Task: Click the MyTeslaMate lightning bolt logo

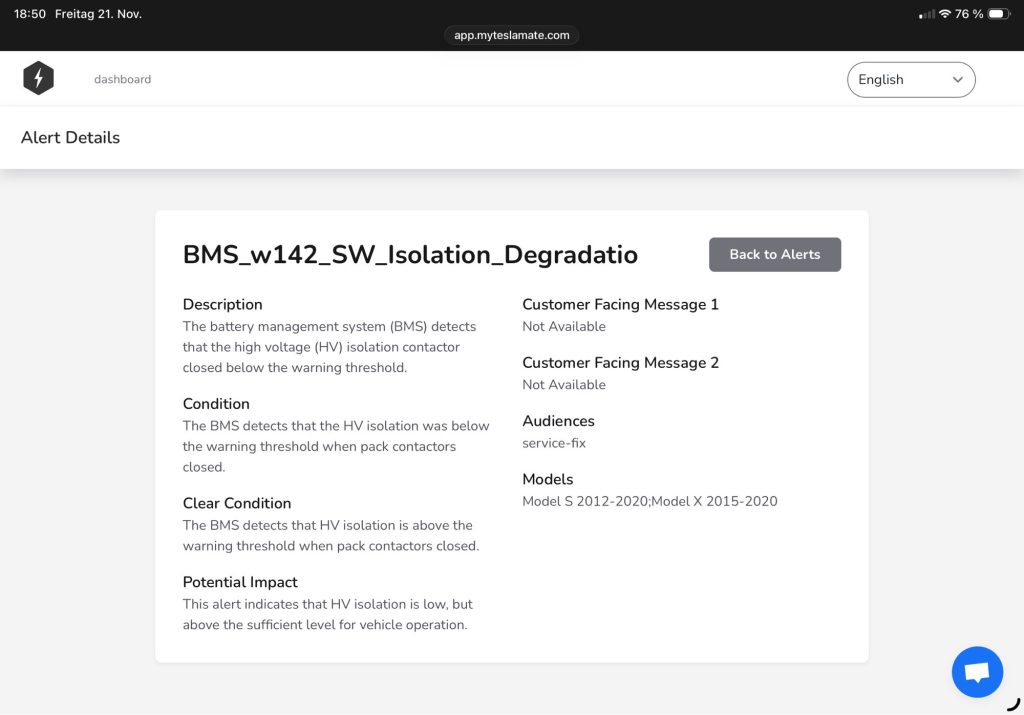Action: (x=38, y=78)
